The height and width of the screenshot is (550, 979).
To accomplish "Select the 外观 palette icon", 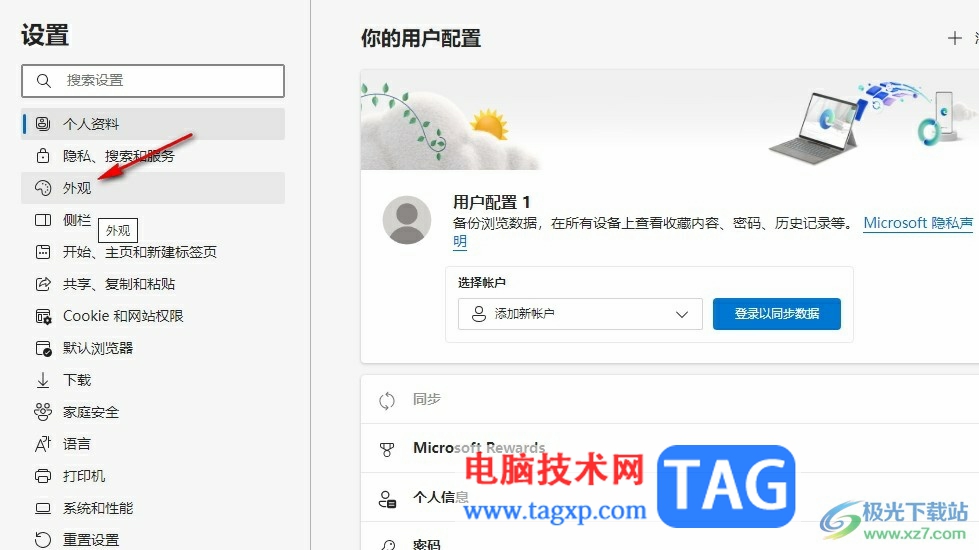I will click(42, 187).
